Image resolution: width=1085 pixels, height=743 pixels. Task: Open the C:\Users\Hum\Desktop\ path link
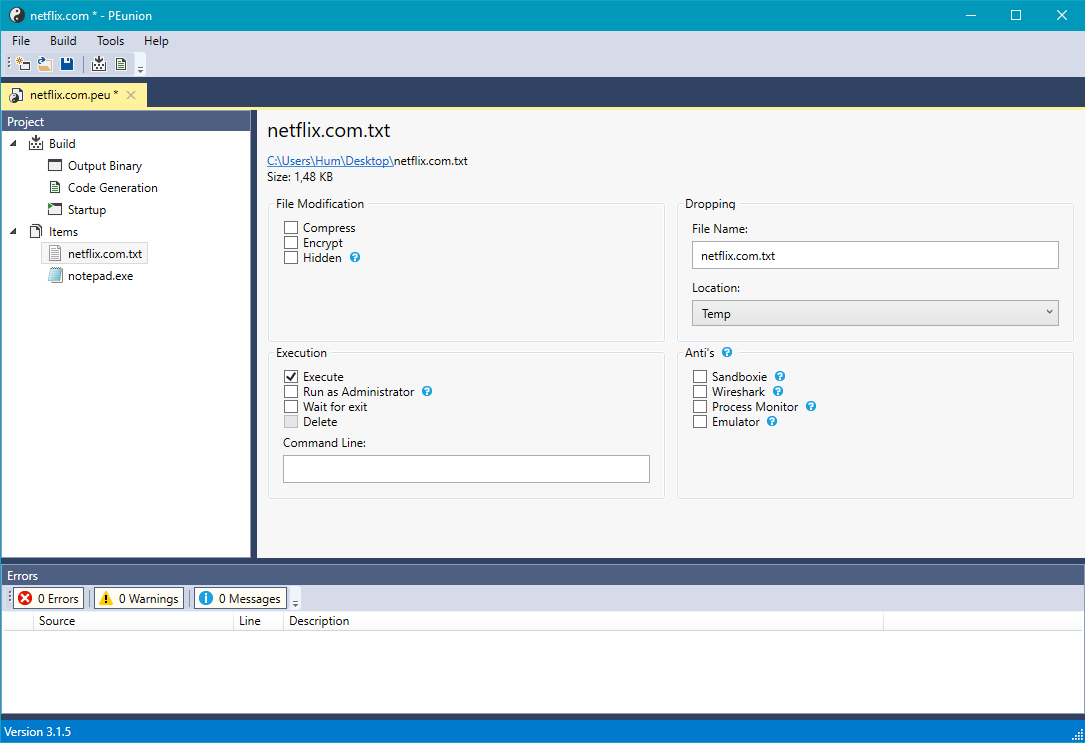[330, 160]
